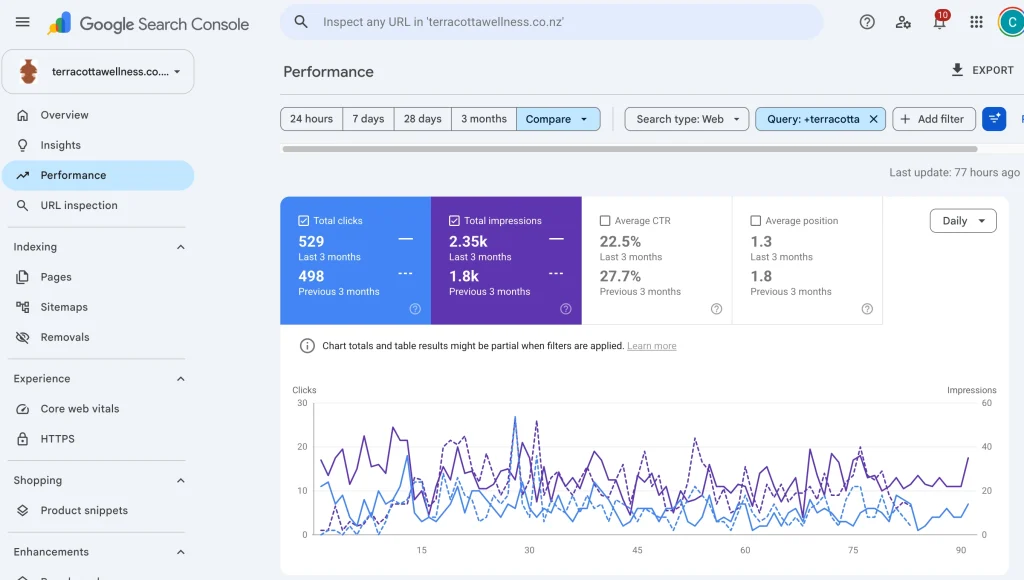
Task: Remove the Query +terracotta filter
Action: point(873,119)
